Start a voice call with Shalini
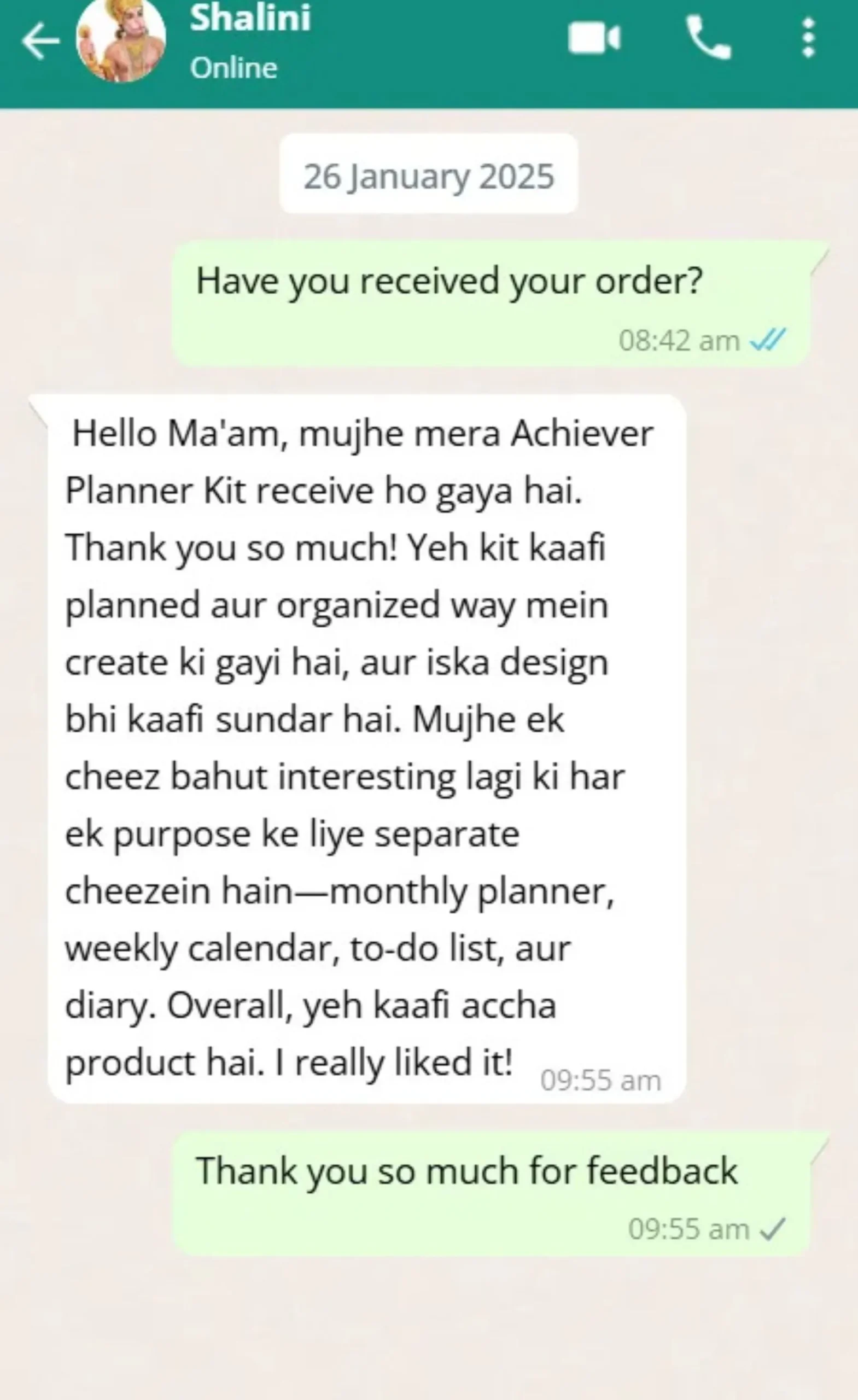Screen dimensions: 858x1400 click(x=708, y=38)
